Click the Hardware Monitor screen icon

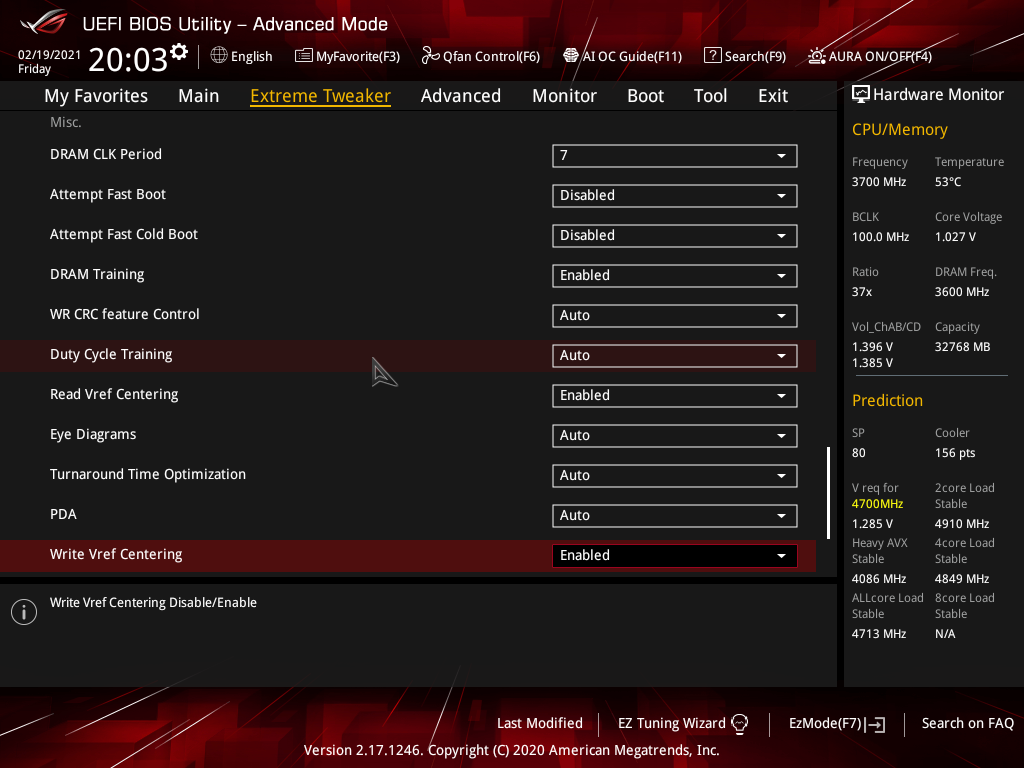tap(861, 95)
